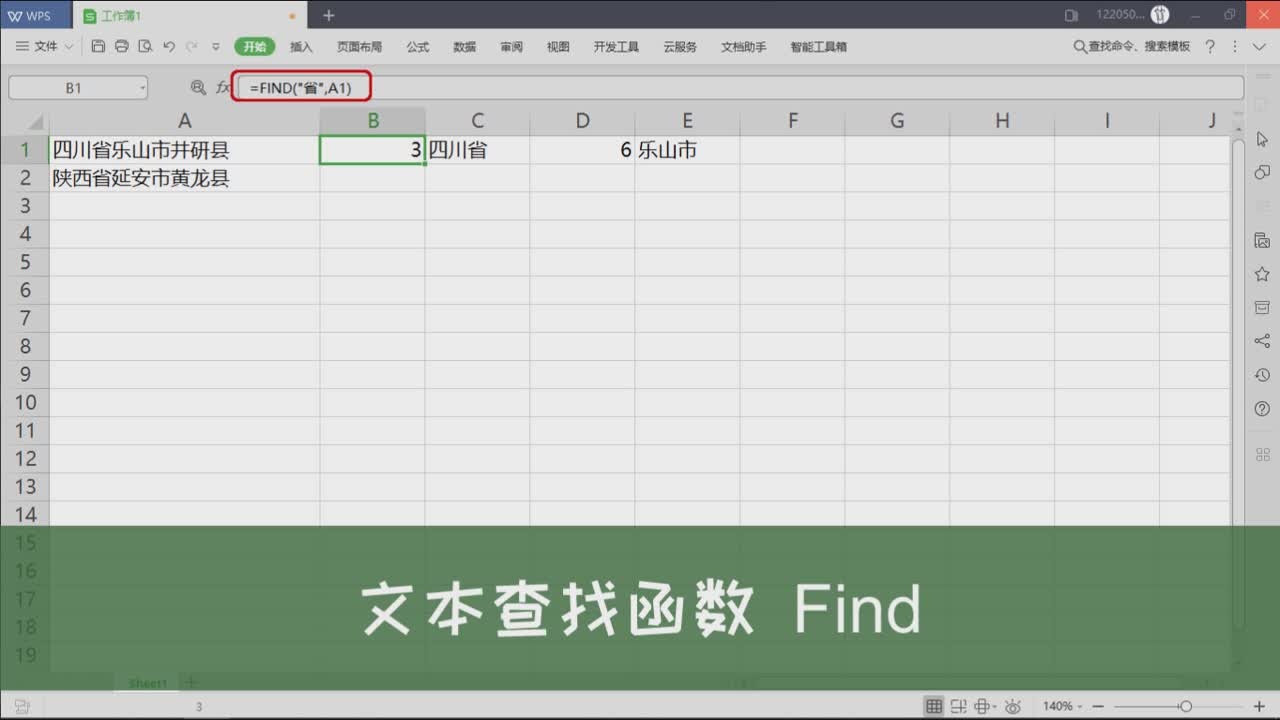
Task: Open the 数据 ribbon tab
Action: point(465,47)
